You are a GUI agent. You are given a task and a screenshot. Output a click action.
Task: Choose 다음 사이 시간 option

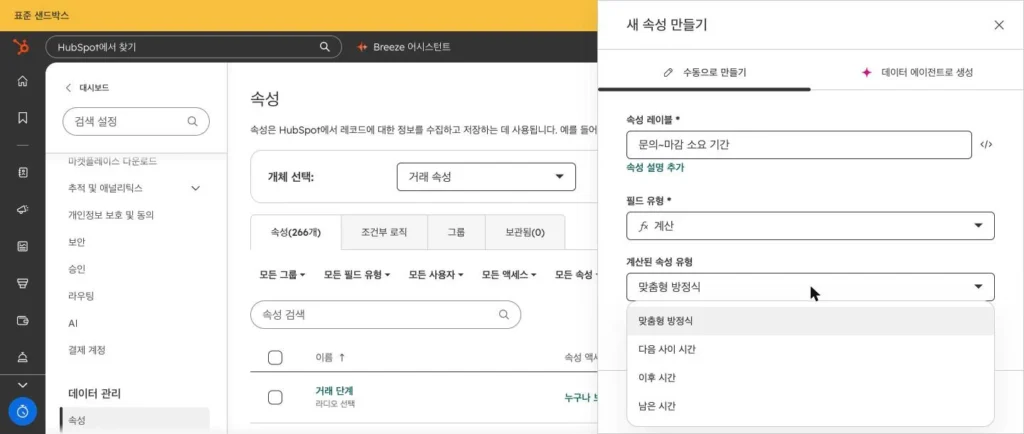point(810,349)
